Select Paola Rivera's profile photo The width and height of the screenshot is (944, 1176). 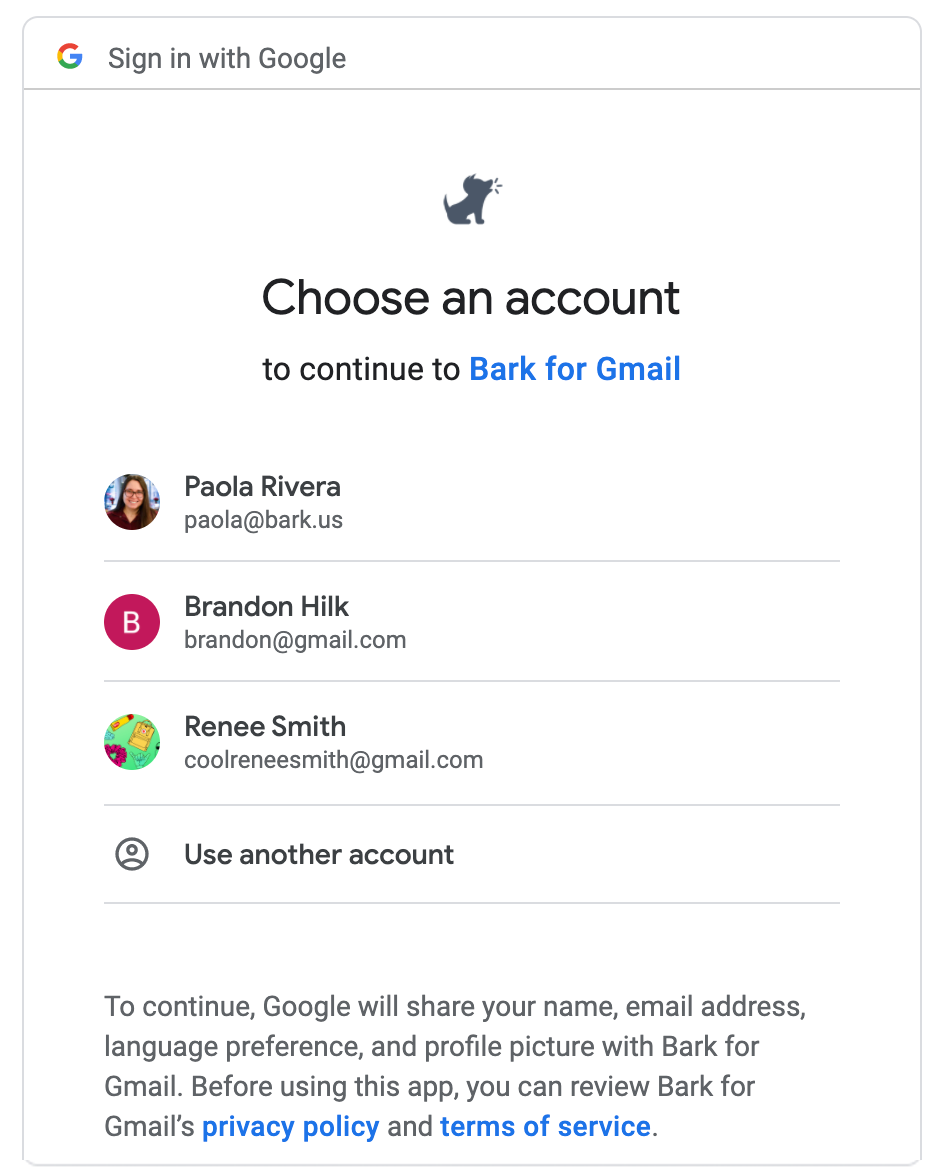[x=132, y=502]
